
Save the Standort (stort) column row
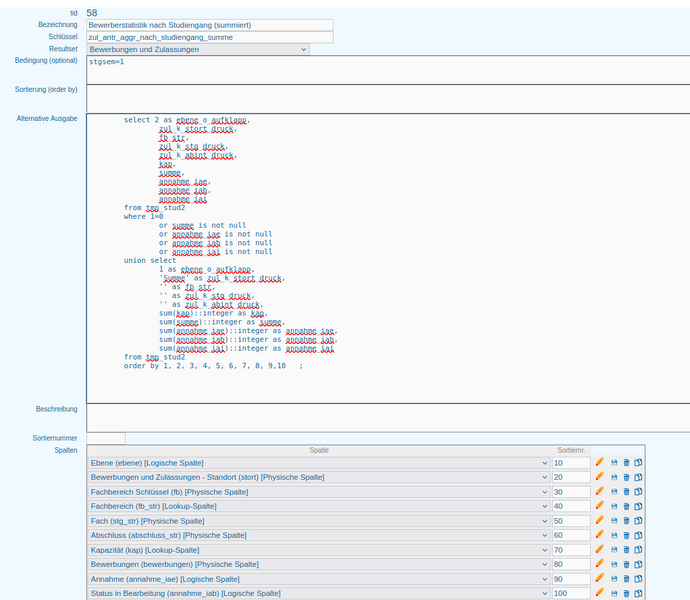(x=614, y=477)
